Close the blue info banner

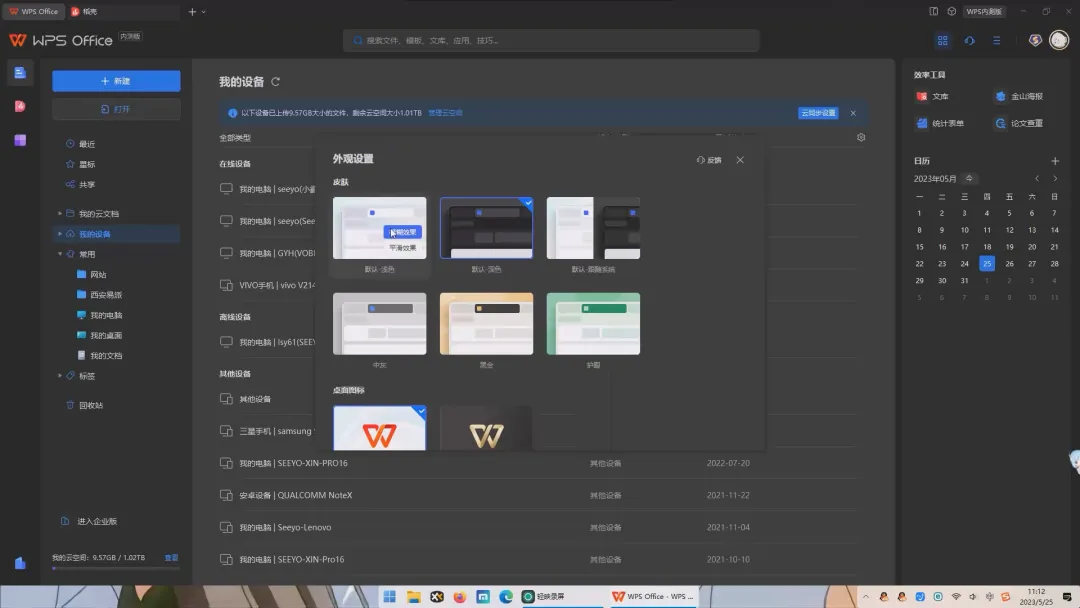tap(853, 113)
